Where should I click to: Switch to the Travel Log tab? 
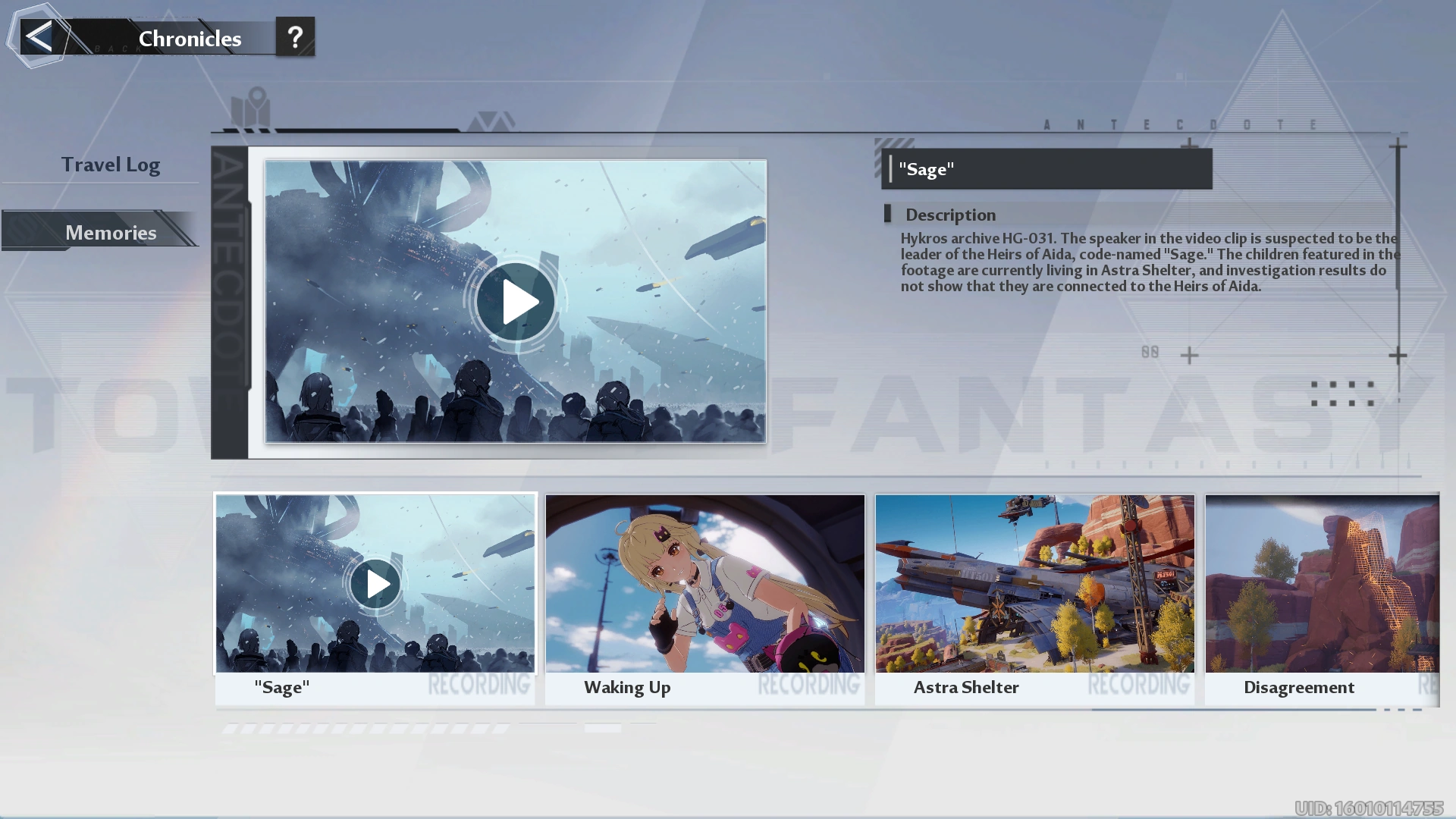[x=111, y=165]
